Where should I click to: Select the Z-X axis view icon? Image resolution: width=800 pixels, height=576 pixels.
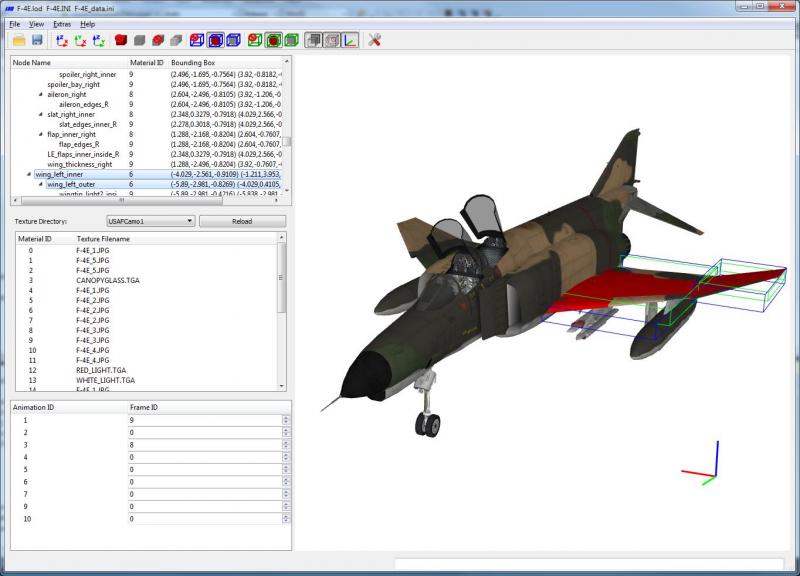62,40
